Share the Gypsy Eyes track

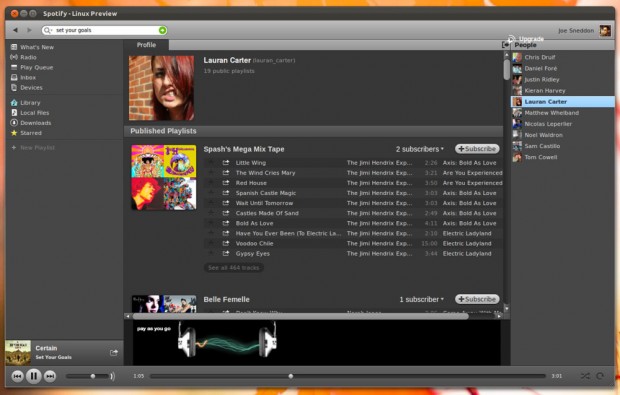[x=226, y=253]
